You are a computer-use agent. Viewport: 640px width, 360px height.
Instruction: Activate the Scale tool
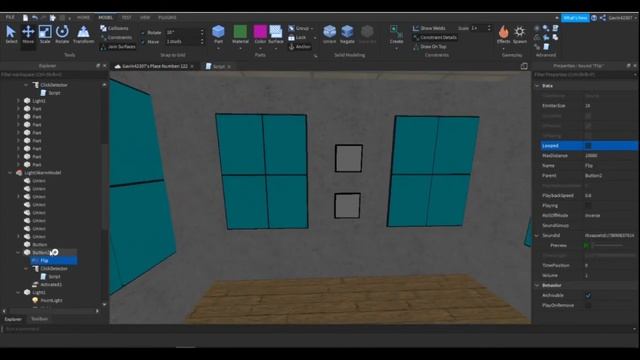tap(45, 34)
